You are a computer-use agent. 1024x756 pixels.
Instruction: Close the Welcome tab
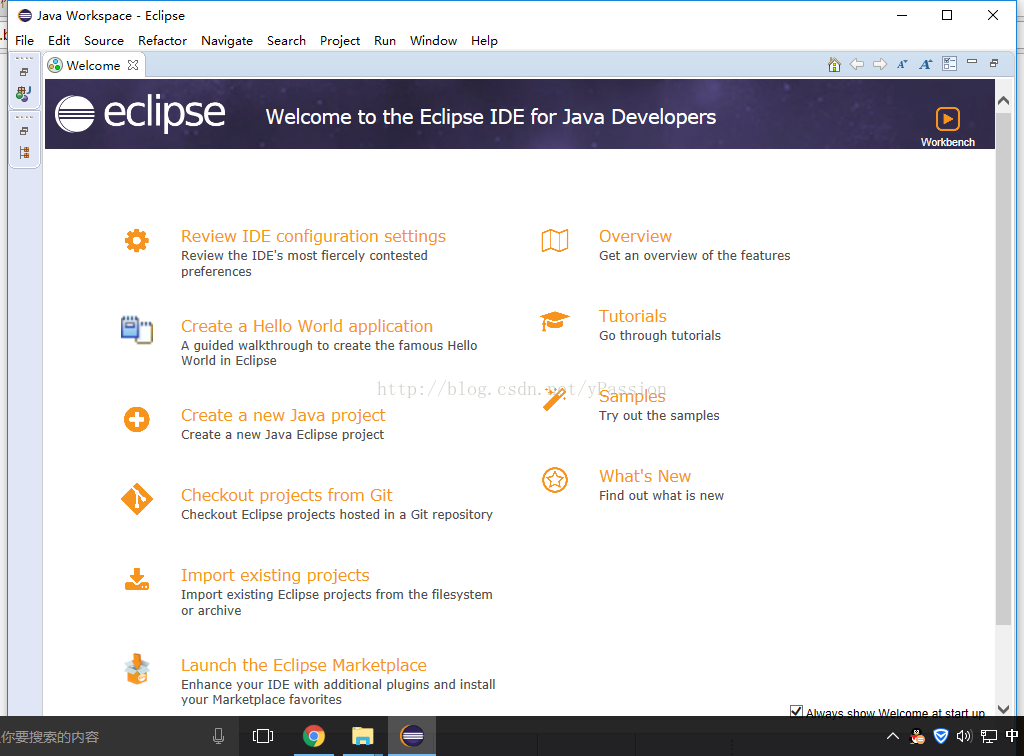point(133,65)
